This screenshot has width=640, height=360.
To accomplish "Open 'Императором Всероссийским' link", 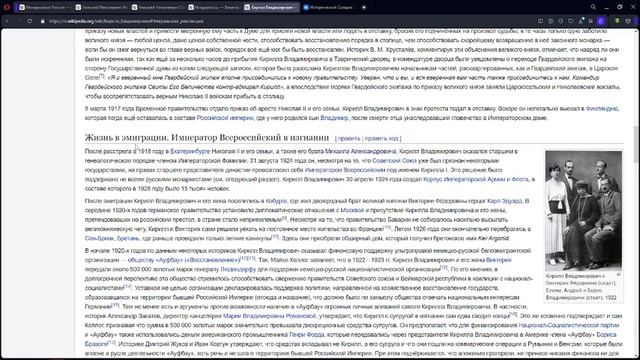I will pos(345,170).
